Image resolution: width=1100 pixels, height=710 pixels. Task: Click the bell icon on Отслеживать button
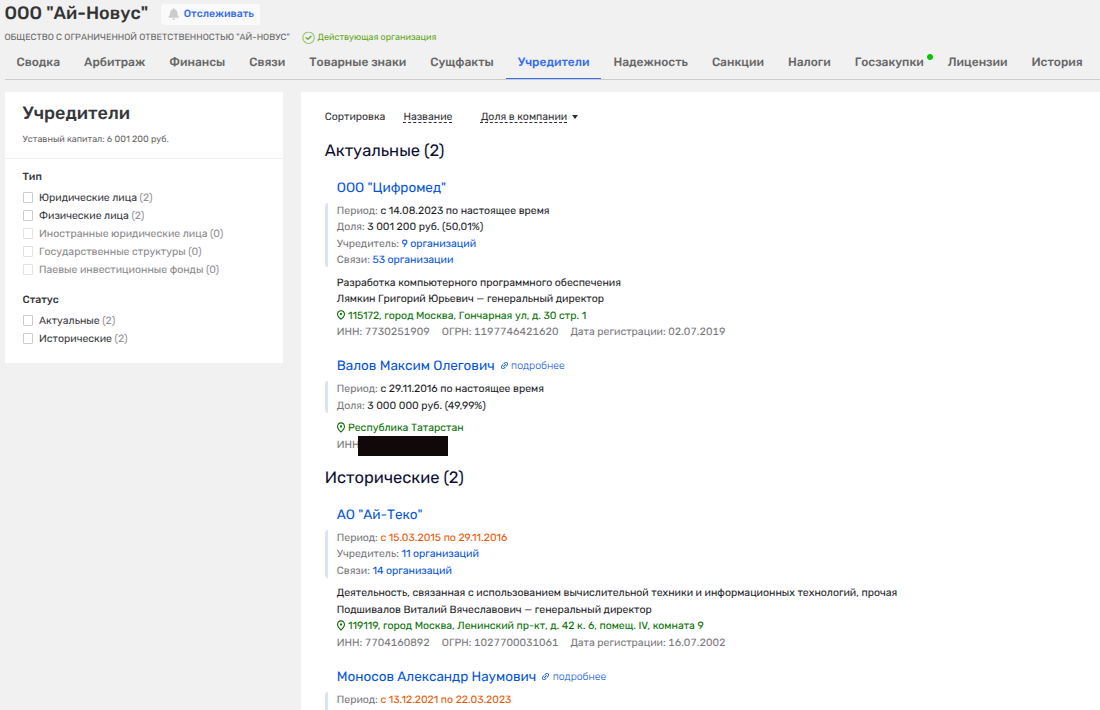pos(174,14)
